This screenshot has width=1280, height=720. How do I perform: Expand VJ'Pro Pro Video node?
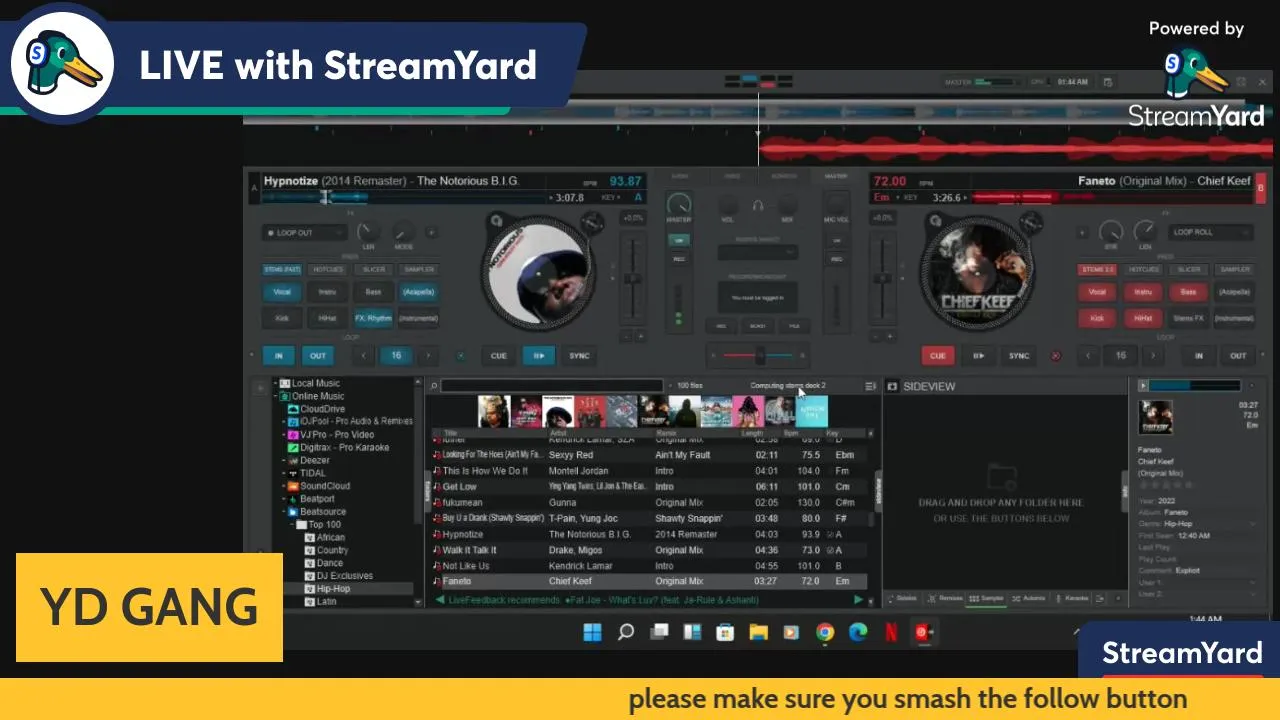pos(283,434)
